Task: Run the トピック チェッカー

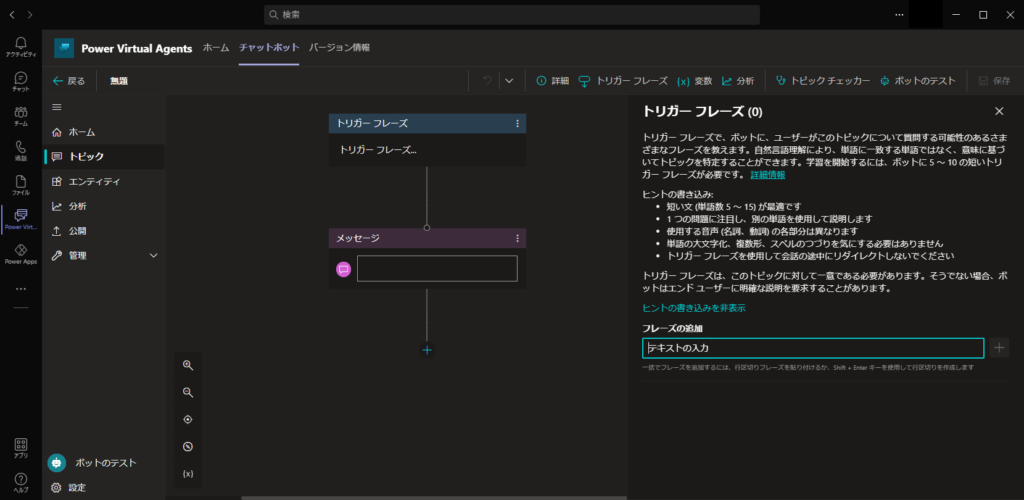Action: coord(823,81)
